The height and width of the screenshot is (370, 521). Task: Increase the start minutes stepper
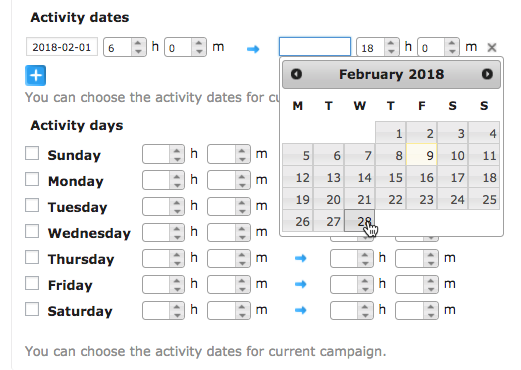coord(199,43)
